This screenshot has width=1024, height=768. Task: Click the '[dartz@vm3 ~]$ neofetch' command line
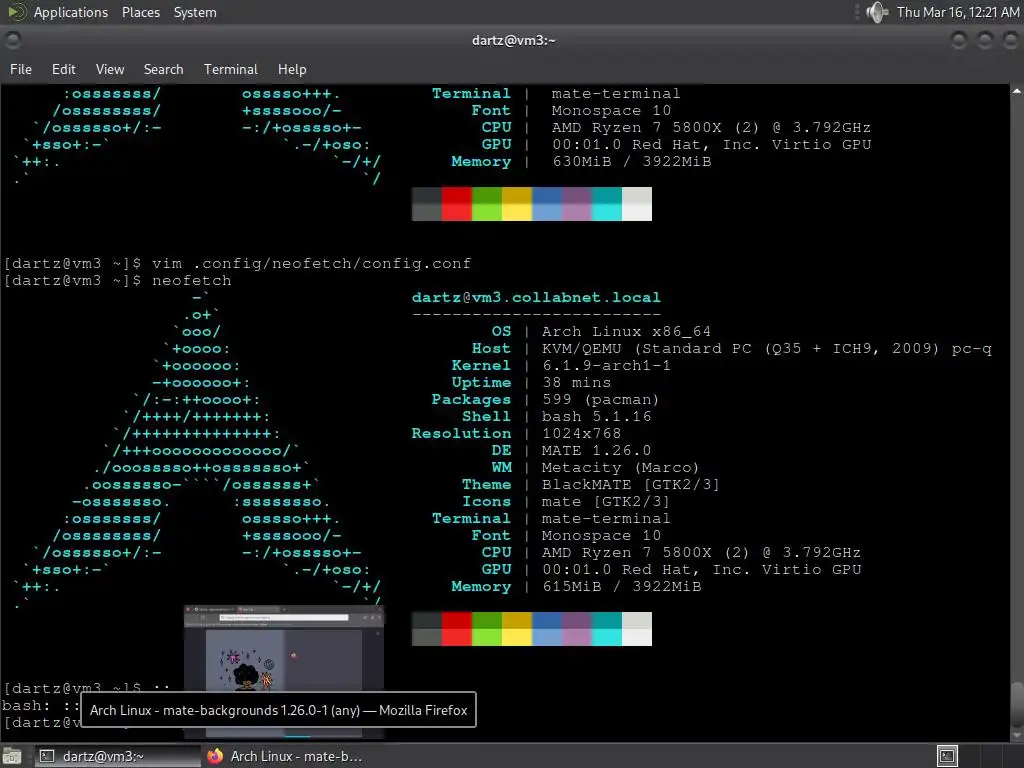click(x=118, y=280)
